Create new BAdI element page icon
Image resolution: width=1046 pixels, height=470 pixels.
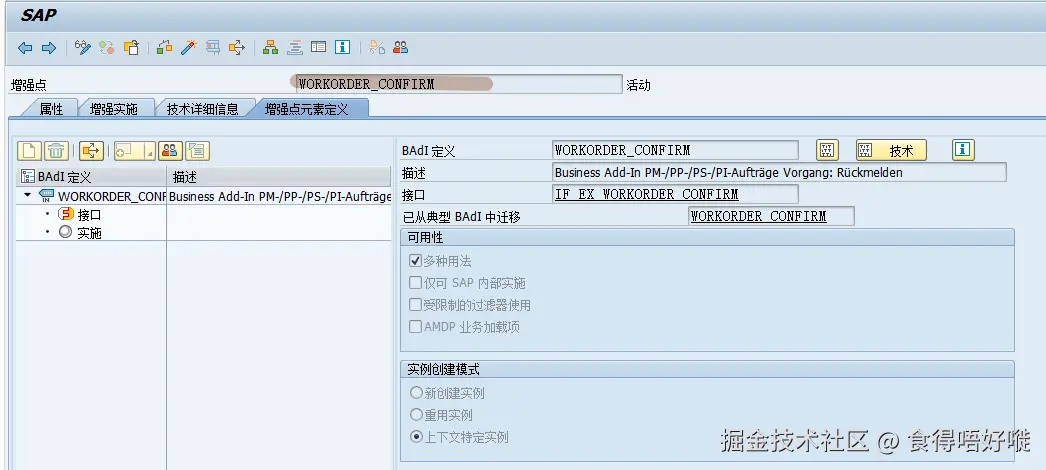point(30,151)
